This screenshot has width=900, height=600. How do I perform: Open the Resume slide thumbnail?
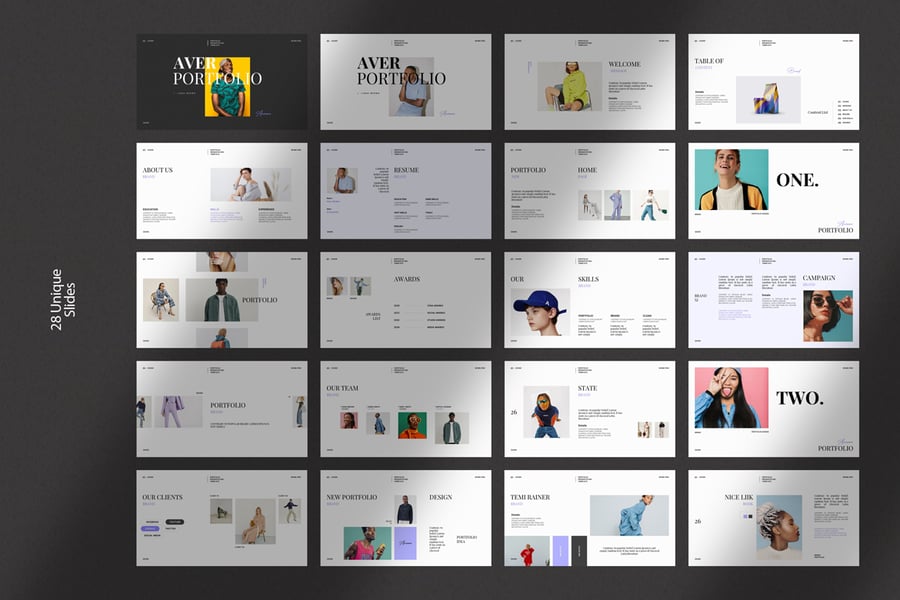(405, 191)
